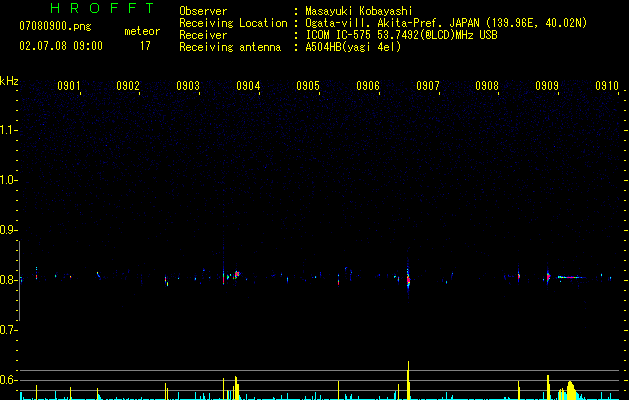Click the 0902 time marker
Screen dimensions: 629x400
coord(128,86)
